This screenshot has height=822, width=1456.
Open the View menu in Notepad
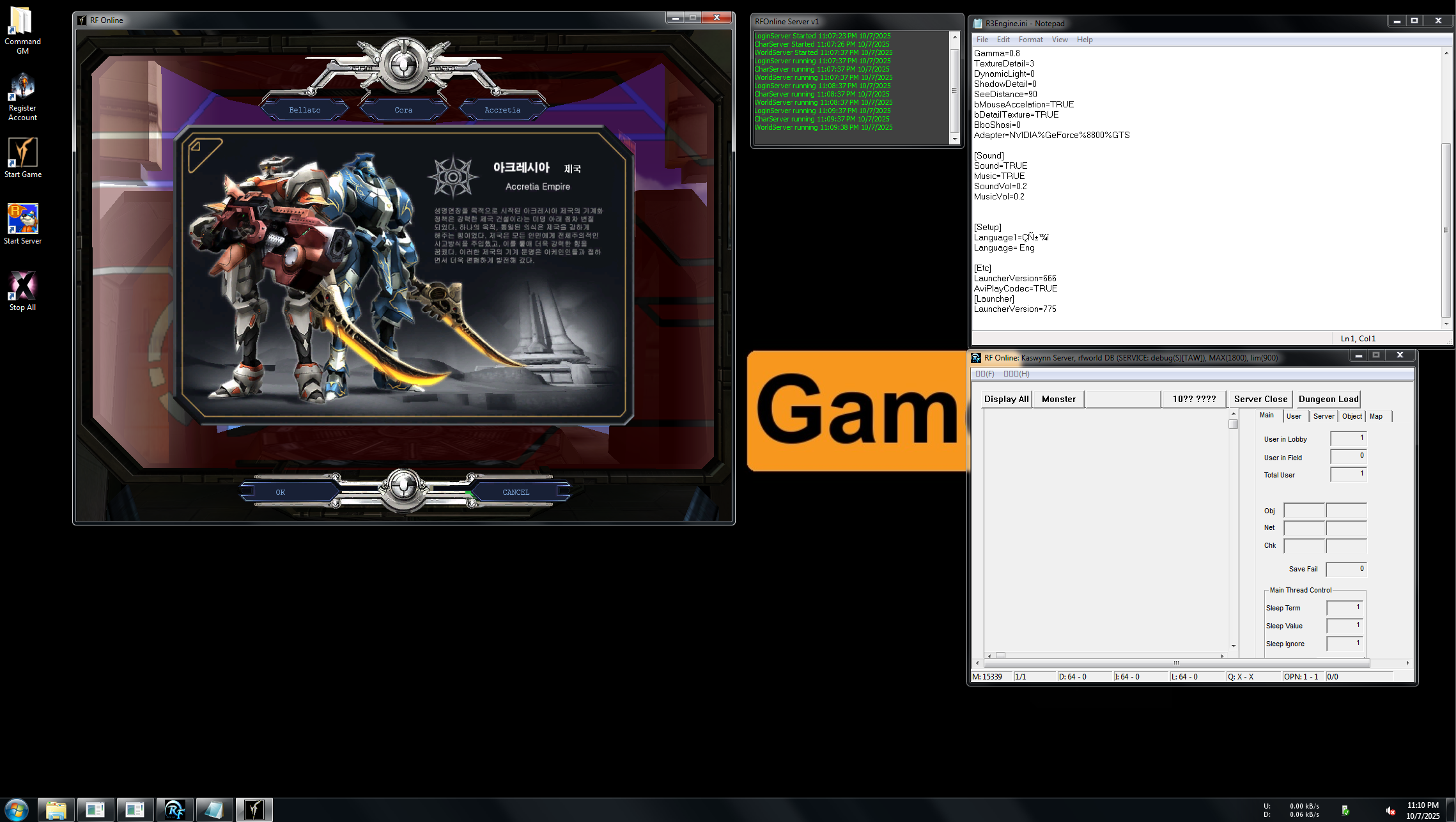1060,40
